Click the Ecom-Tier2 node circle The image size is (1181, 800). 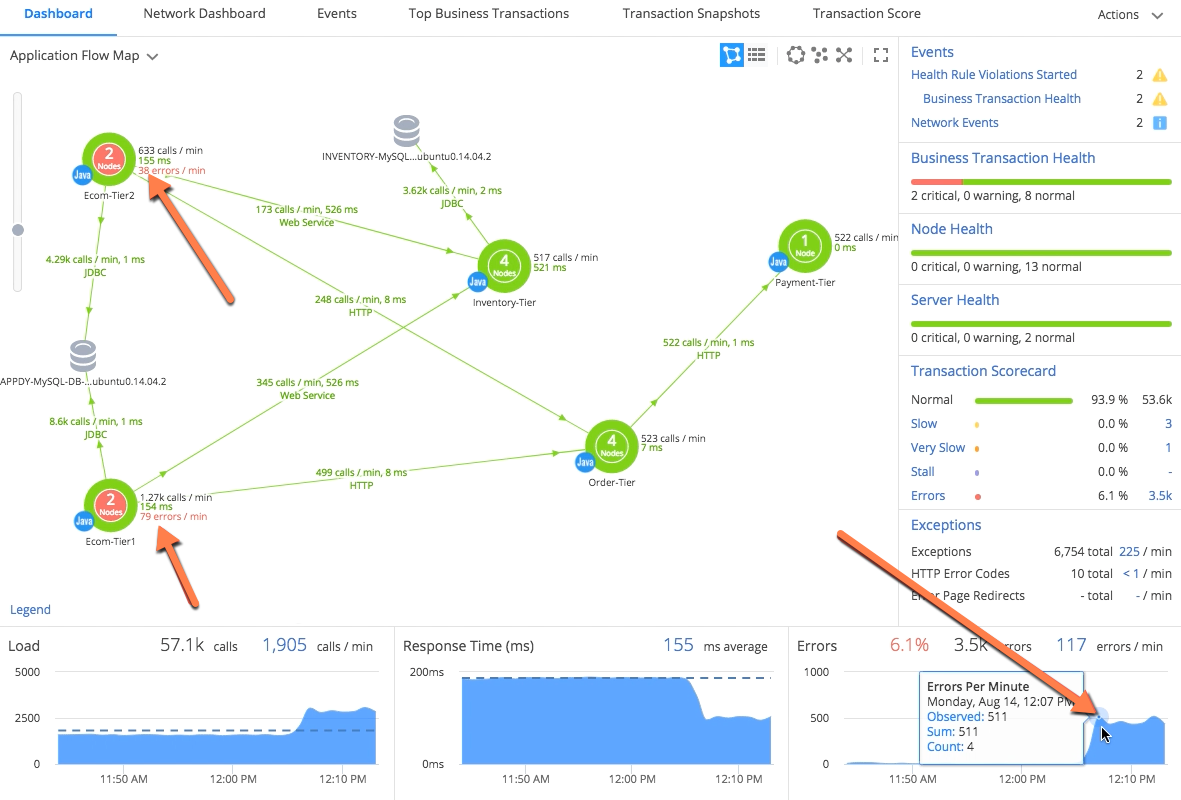[x=109, y=159]
